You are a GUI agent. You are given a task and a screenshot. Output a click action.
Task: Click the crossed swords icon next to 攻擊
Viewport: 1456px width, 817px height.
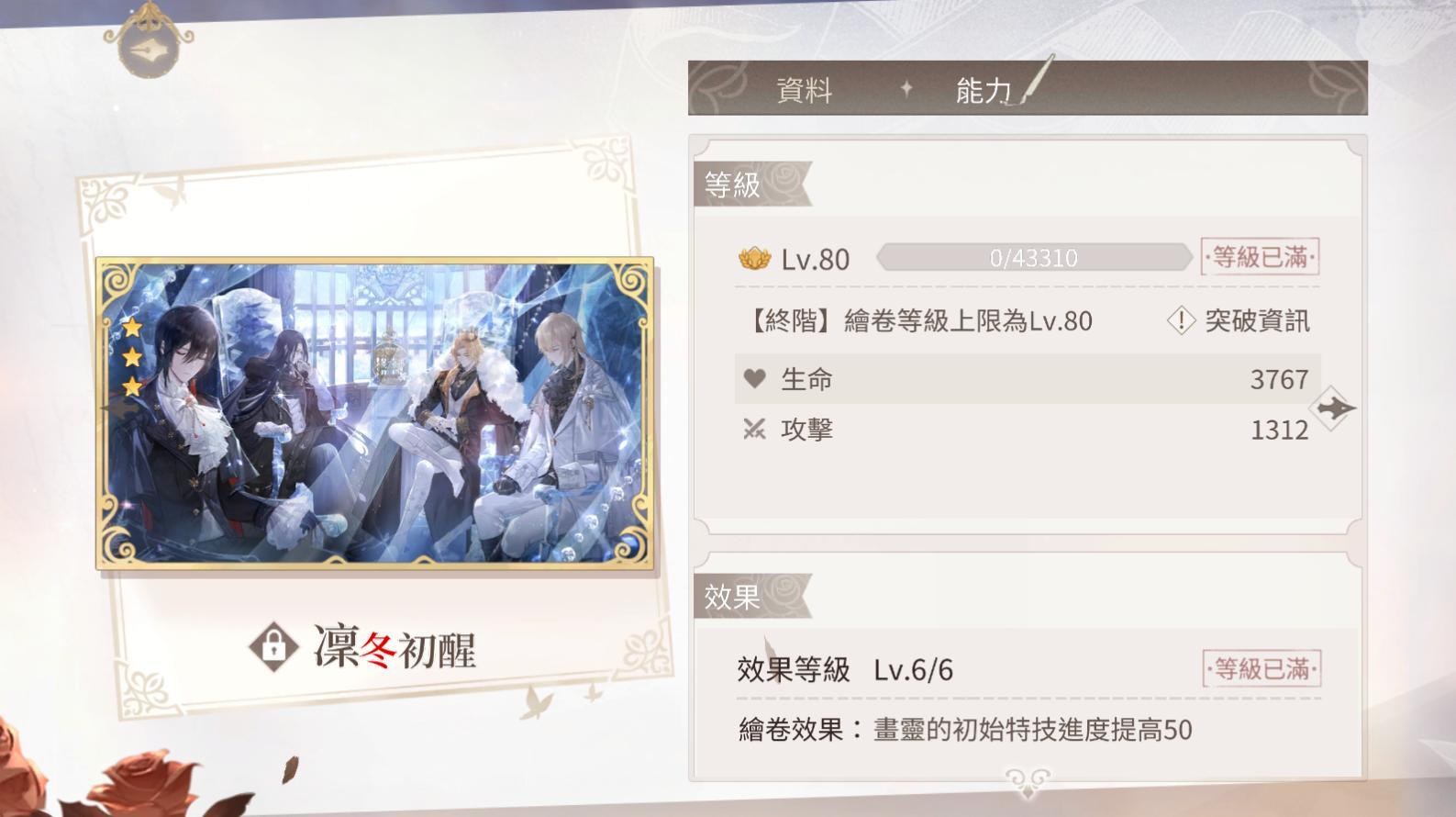click(x=754, y=429)
